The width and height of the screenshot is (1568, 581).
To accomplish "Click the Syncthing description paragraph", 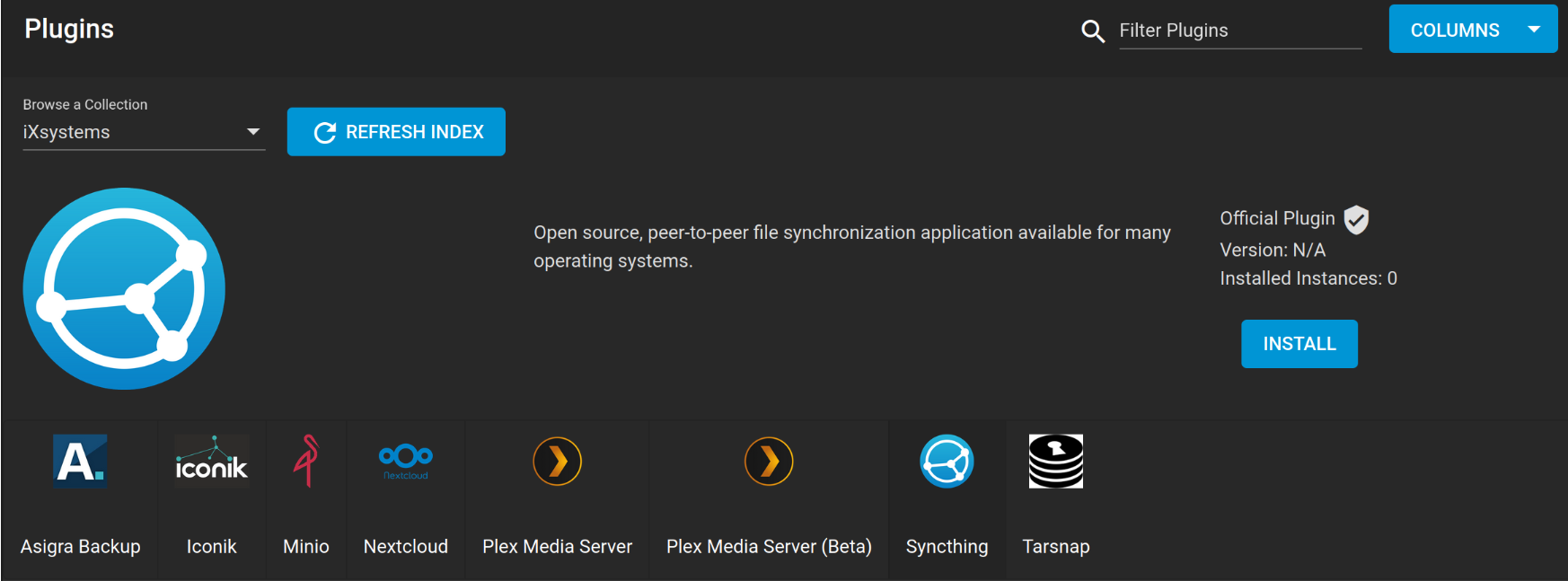I will 852,246.
